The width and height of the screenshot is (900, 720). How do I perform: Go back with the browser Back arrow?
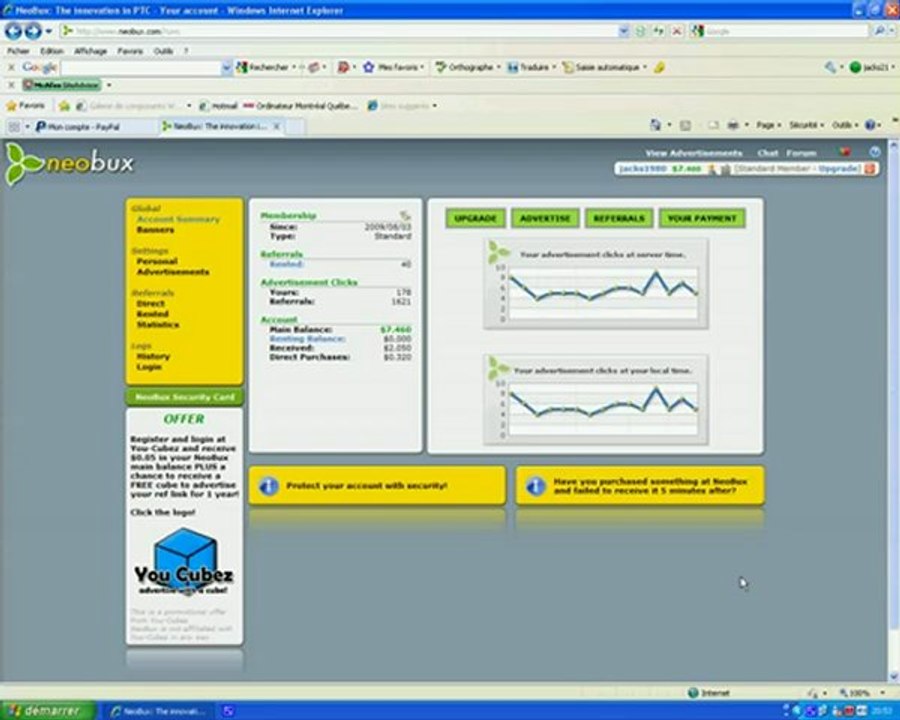[13, 30]
